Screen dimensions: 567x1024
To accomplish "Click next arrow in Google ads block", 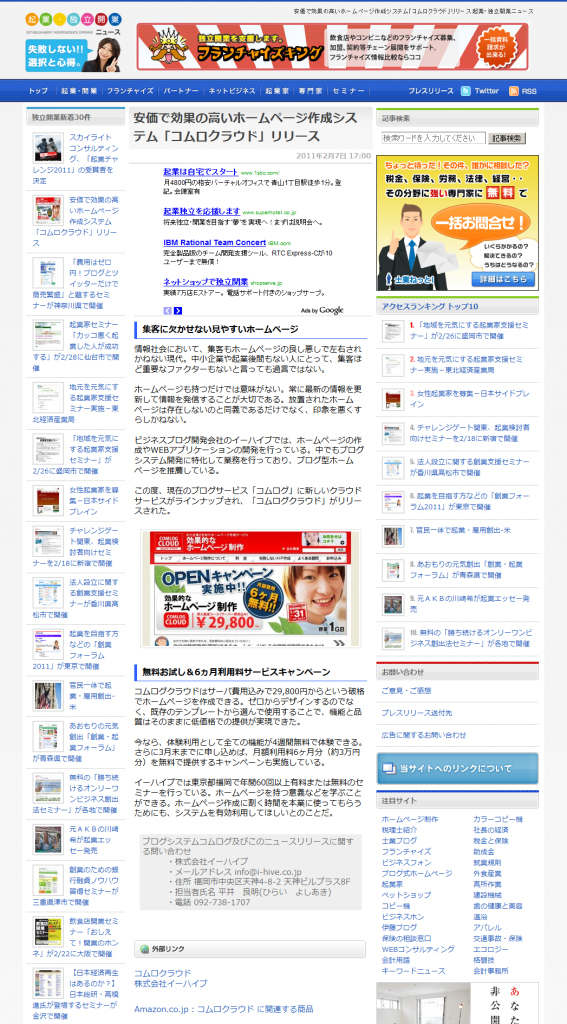I will (178, 310).
